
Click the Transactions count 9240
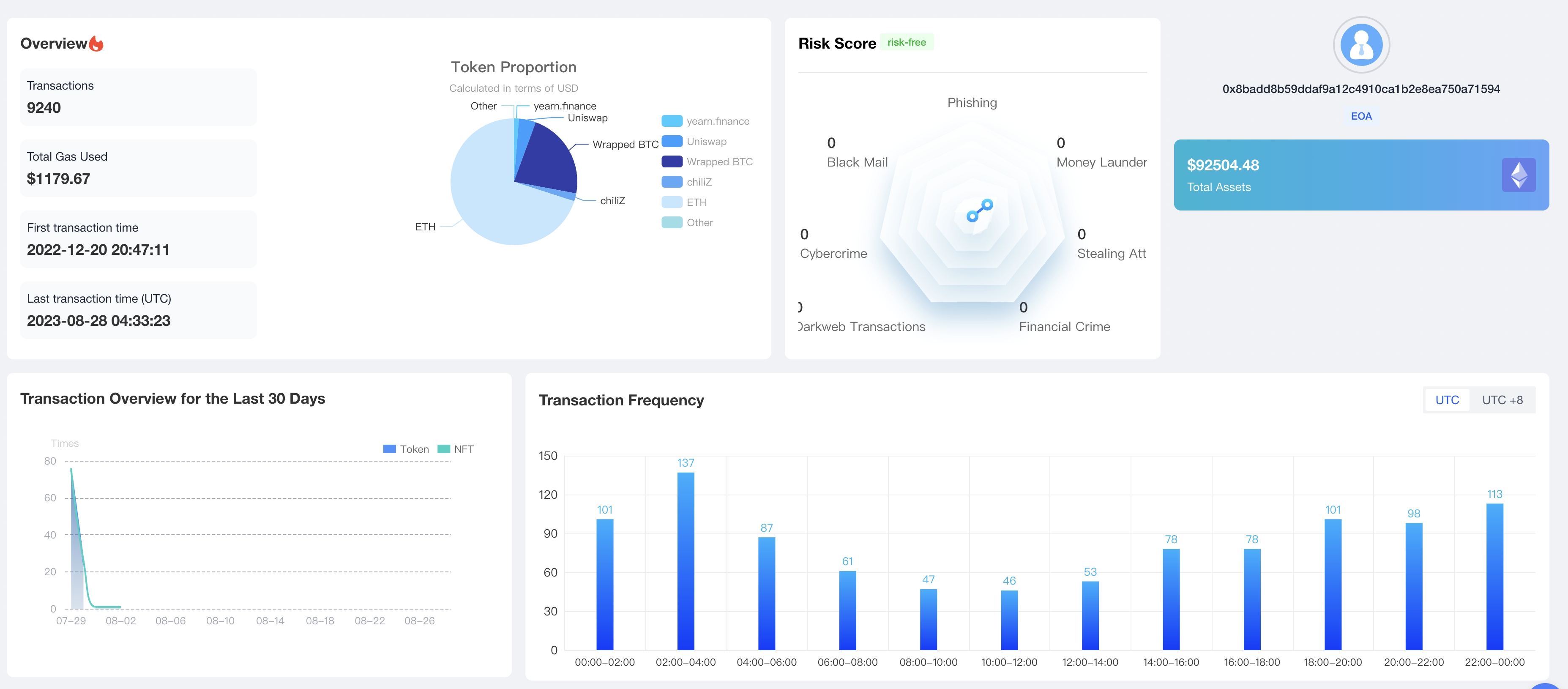click(44, 108)
